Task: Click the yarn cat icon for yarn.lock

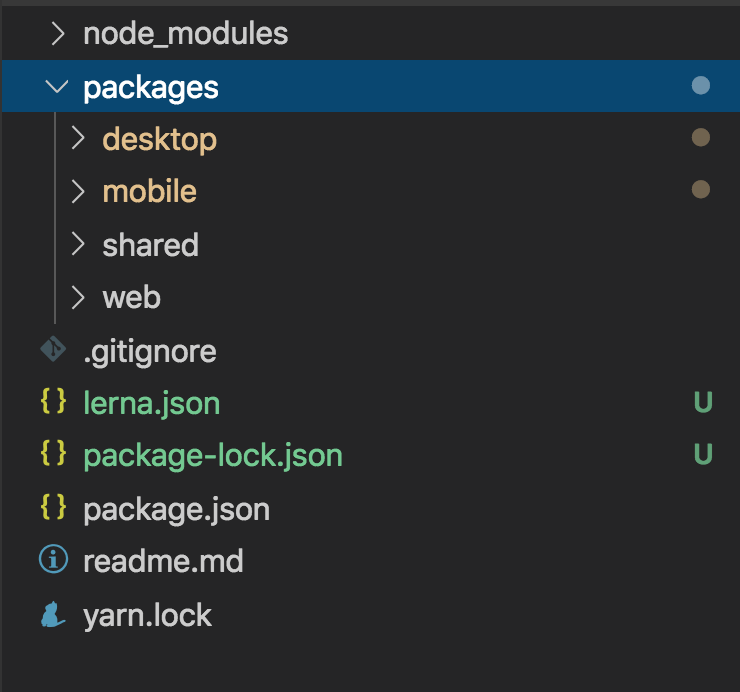Action: point(52,614)
